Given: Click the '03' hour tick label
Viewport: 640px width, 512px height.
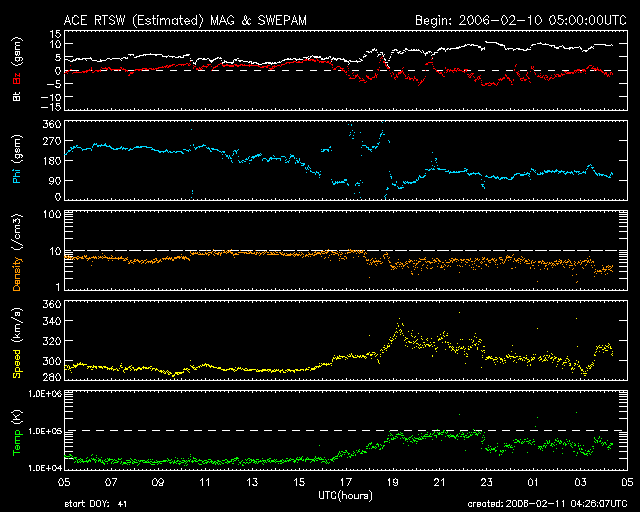Looking at the screenshot, I should click(580, 482).
